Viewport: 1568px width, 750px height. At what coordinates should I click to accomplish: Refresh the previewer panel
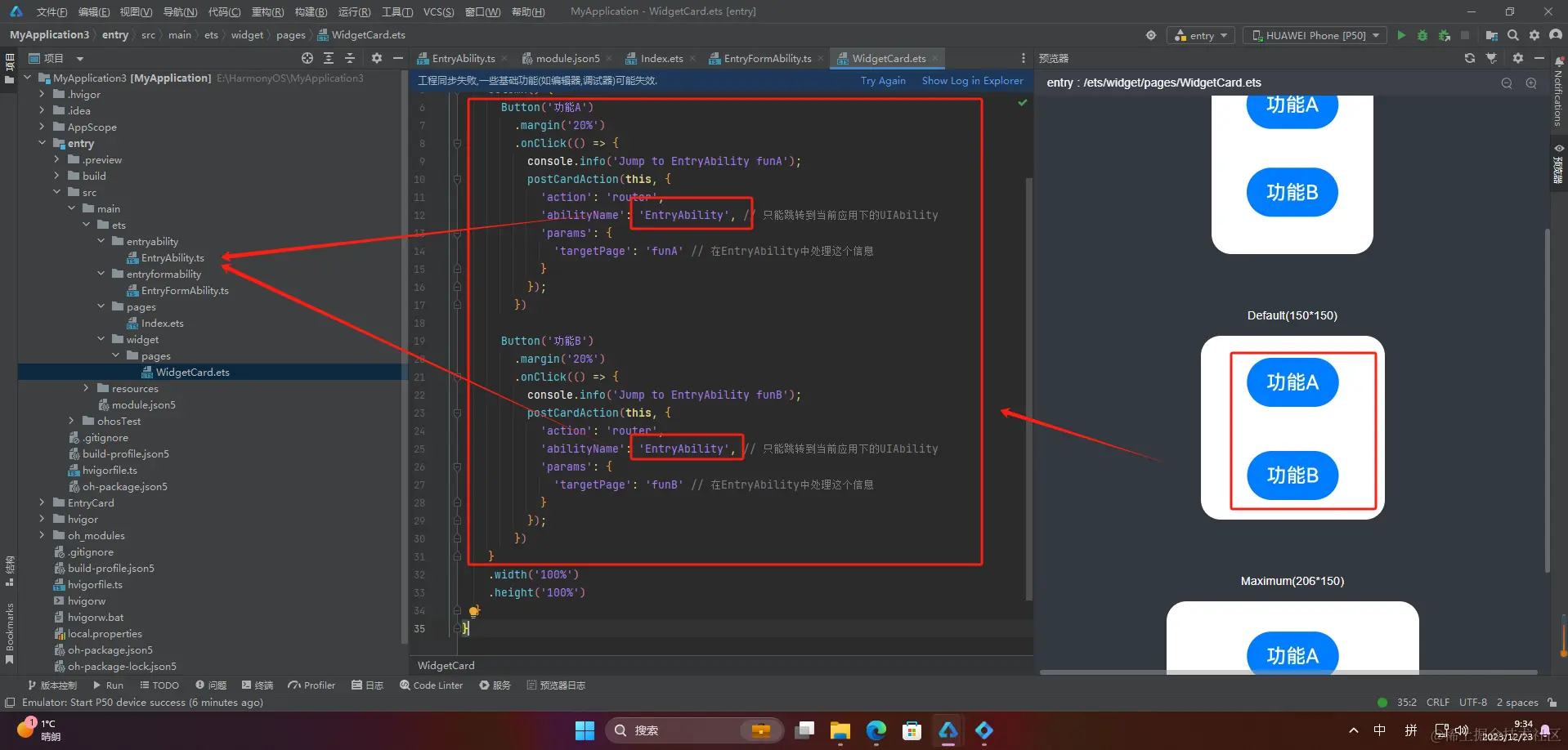point(1470,58)
